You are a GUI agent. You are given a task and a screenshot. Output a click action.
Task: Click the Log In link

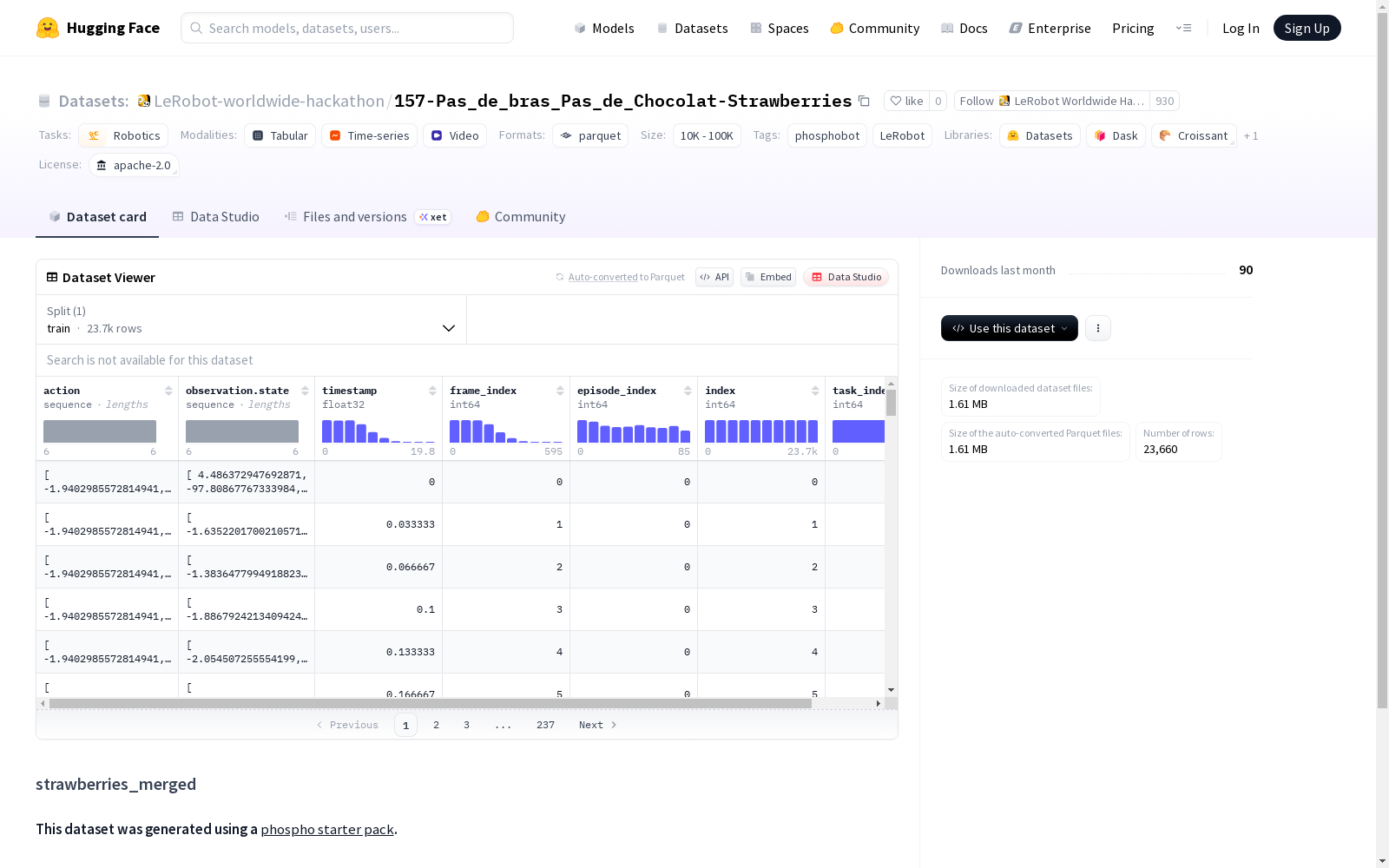pyautogui.click(x=1241, y=28)
